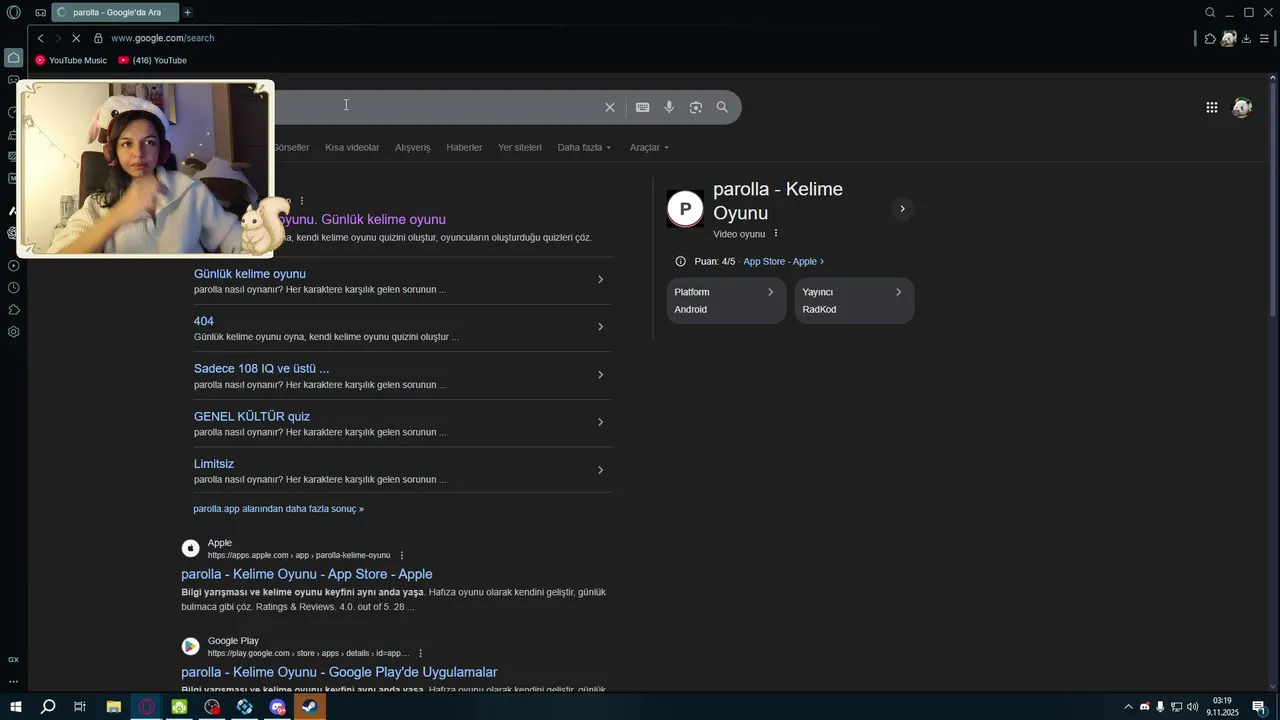Open parolla.app alanından daha fazla sonuç link

click(278, 509)
